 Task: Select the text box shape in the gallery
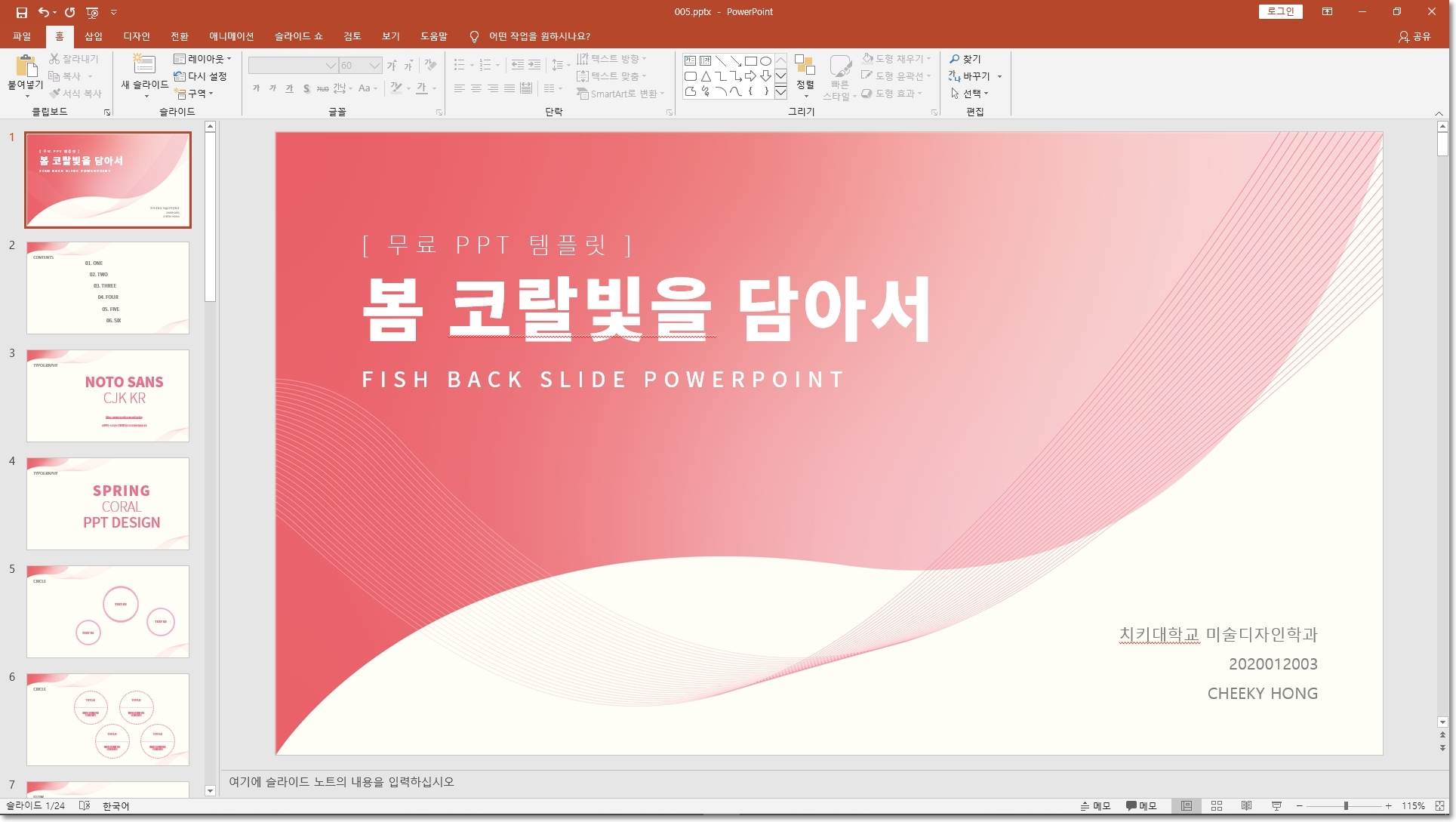click(690, 61)
